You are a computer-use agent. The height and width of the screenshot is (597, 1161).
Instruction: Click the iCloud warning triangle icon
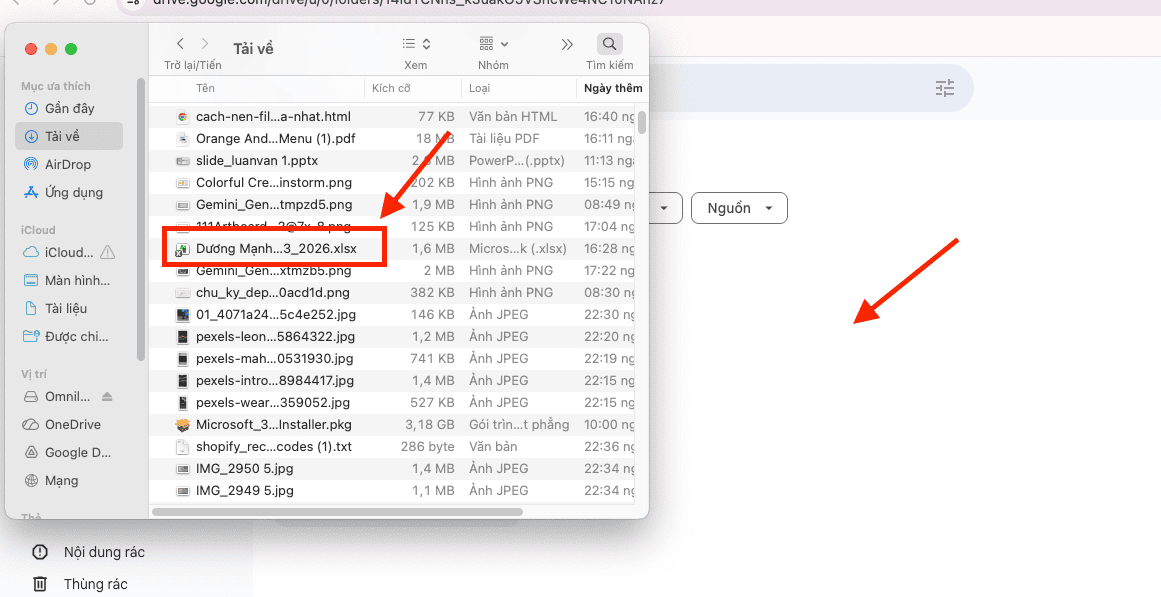pyautogui.click(x=107, y=253)
